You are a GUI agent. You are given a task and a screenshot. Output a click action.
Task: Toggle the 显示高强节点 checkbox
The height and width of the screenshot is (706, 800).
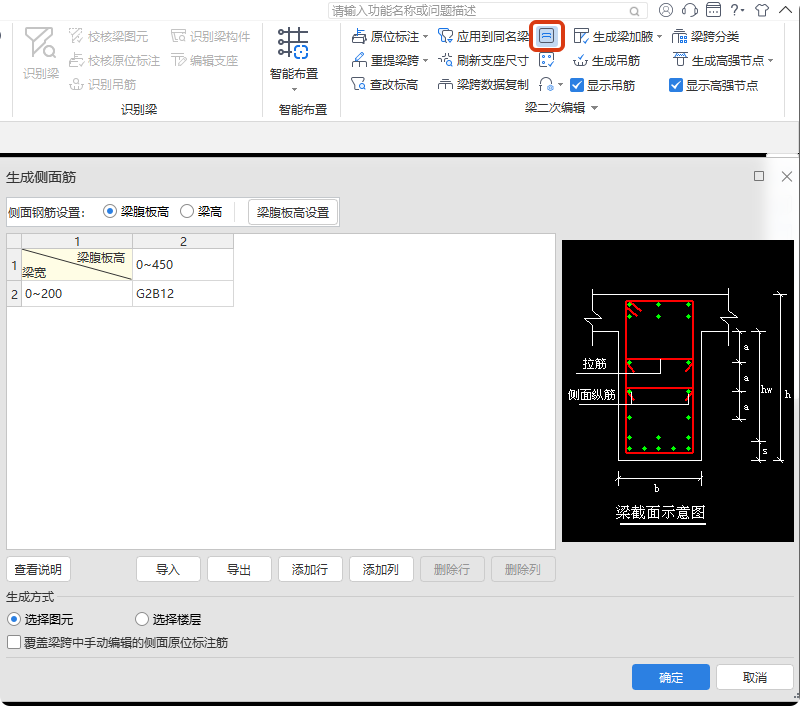click(x=676, y=85)
